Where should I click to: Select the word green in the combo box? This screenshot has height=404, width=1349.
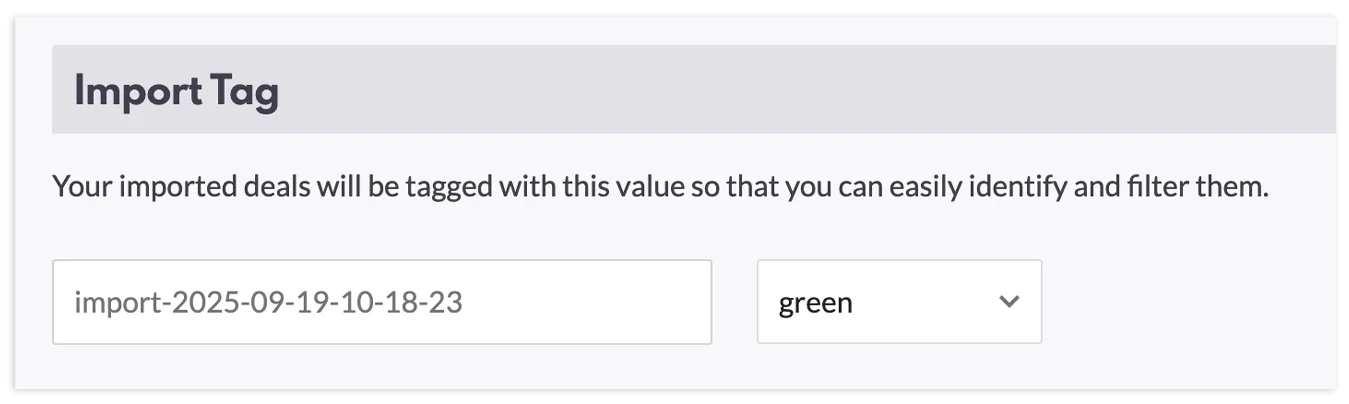[x=815, y=303]
